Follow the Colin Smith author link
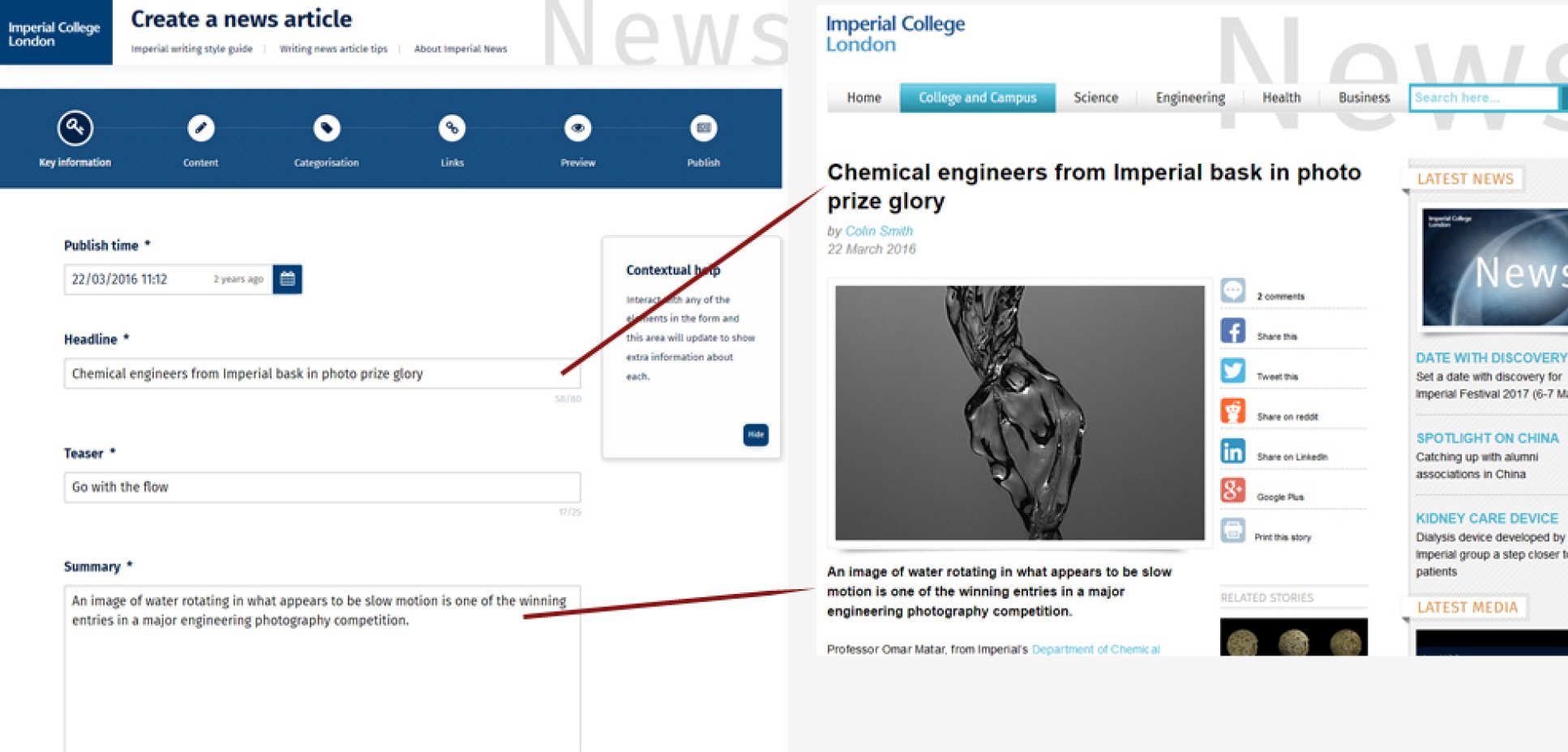The height and width of the screenshot is (752, 1568). (x=879, y=231)
